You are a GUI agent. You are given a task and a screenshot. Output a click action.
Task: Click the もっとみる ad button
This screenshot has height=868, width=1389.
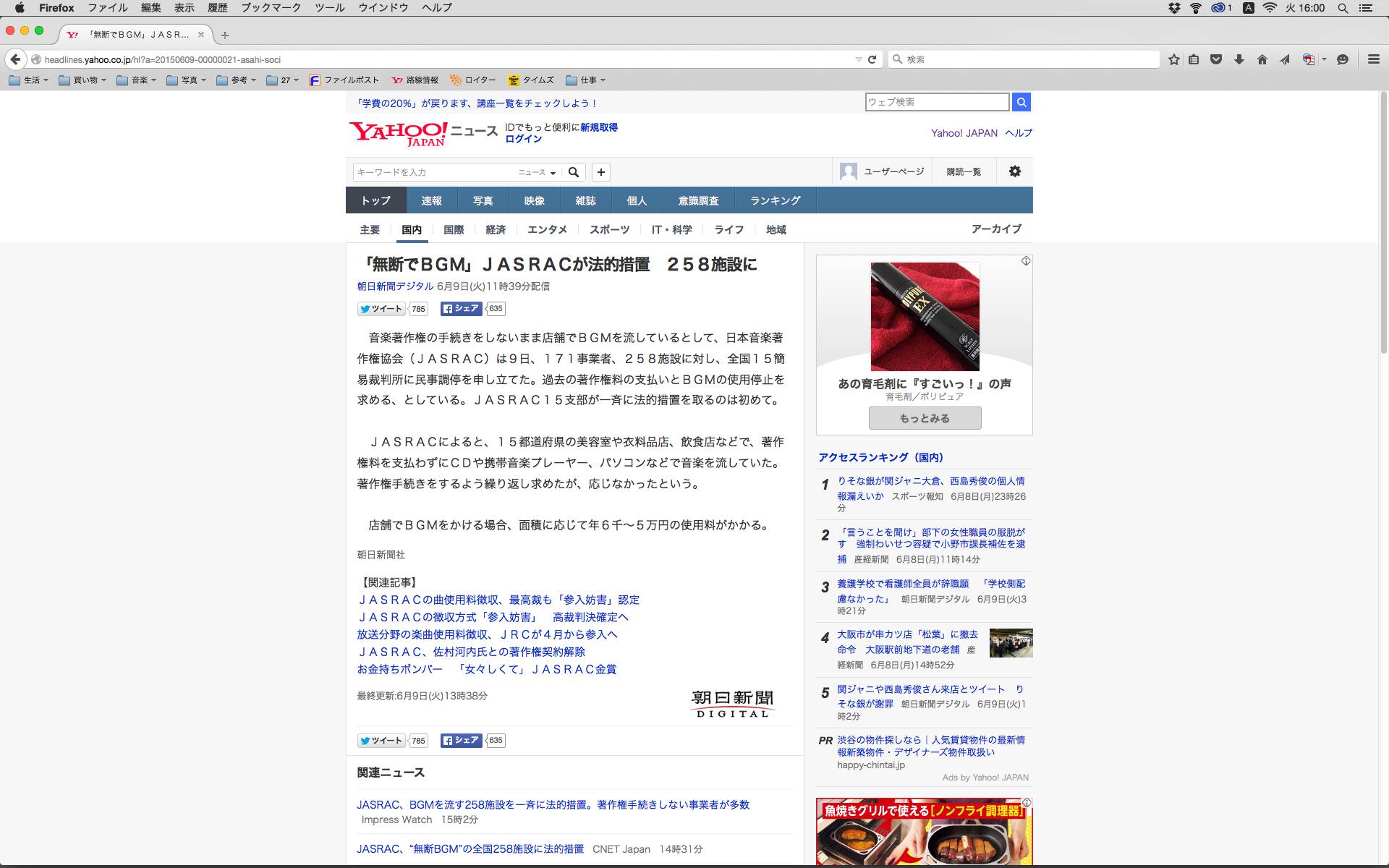[x=925, y=418]
